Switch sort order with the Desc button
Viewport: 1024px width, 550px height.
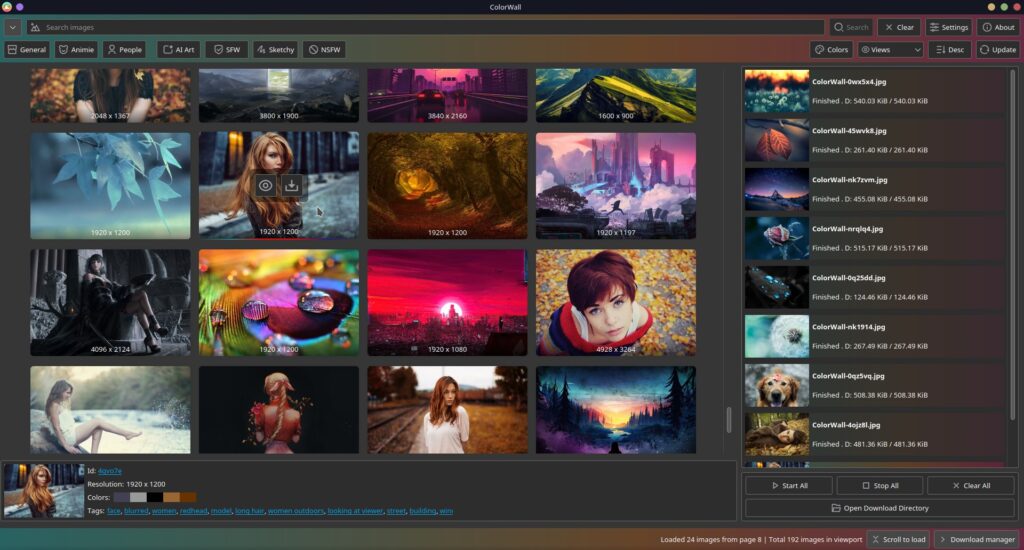click(949, 49)
